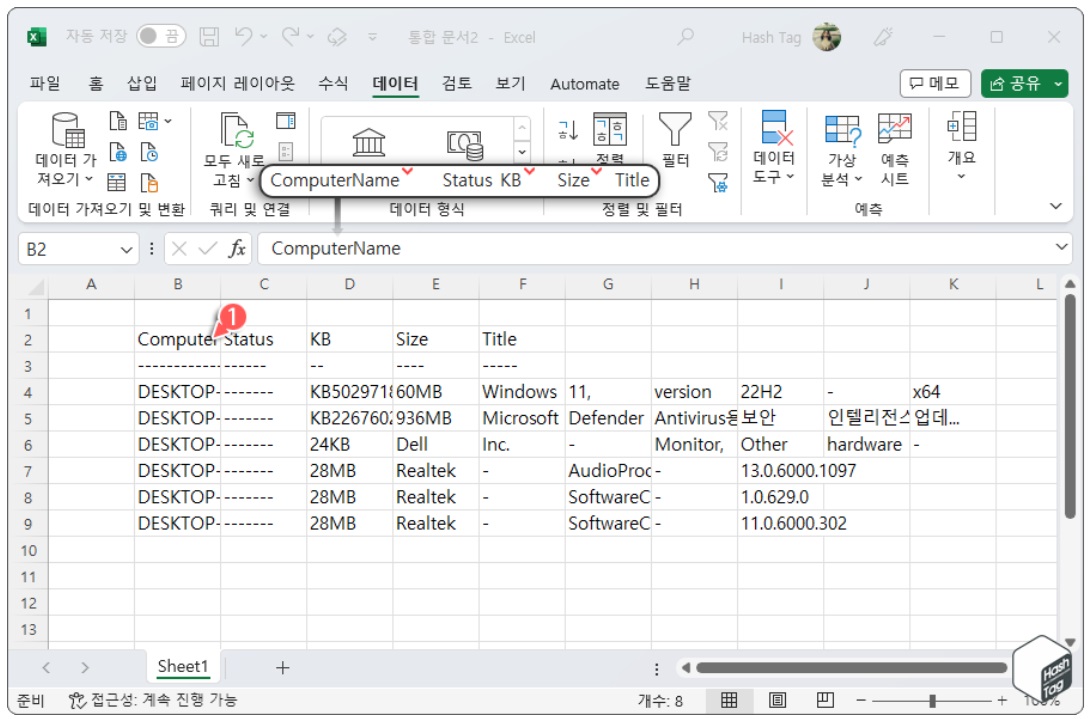Click the horizontal scrollbar thumb
This screenshot has width=1091, height=719.
pyautogui.click(x=852, y=668)
